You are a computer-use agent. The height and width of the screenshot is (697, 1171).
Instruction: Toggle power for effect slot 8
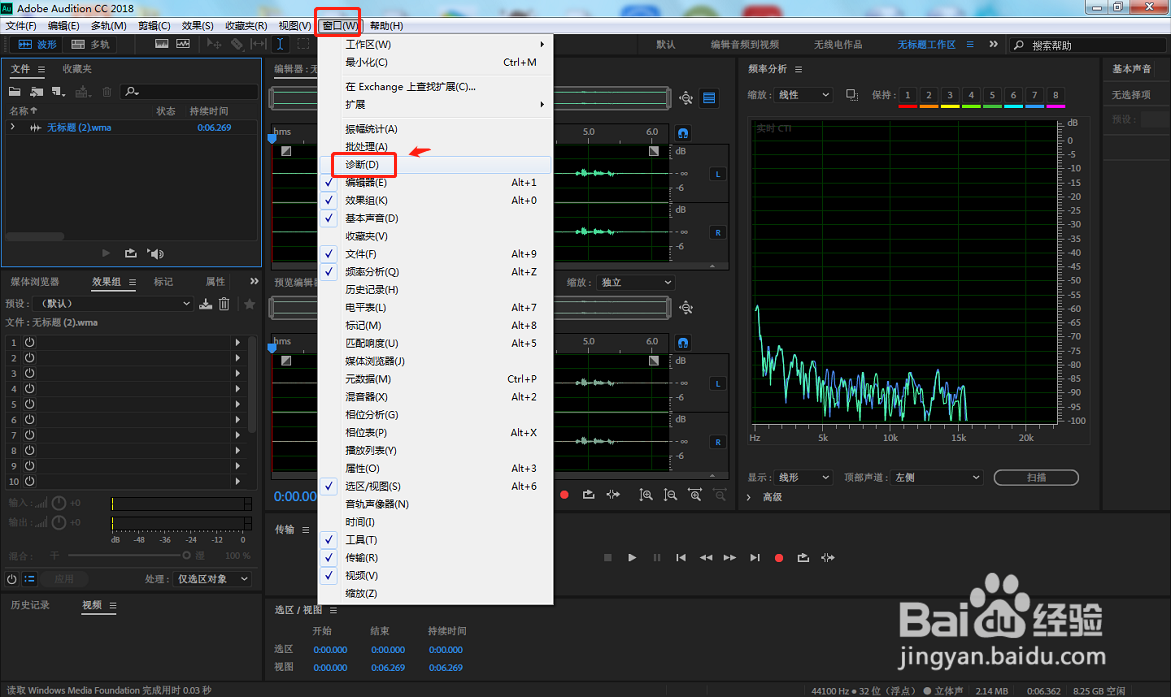pos(30,450)
